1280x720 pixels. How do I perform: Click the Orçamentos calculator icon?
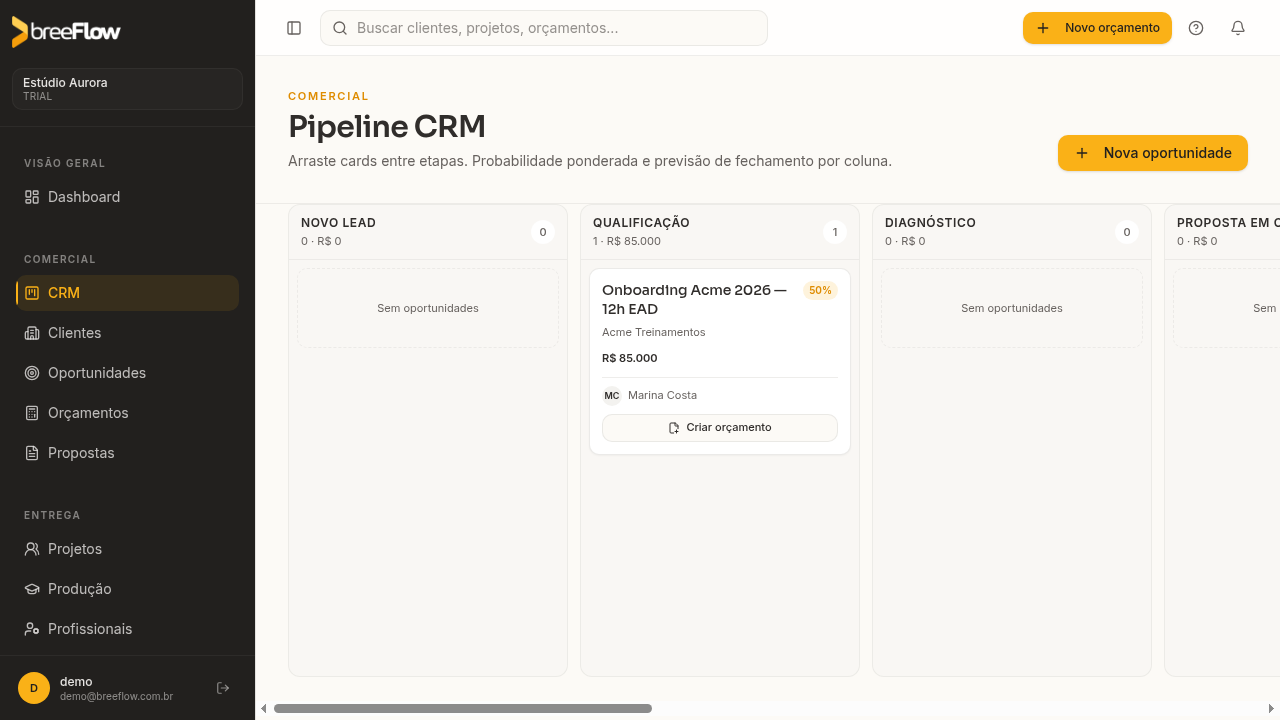point(32,413)
